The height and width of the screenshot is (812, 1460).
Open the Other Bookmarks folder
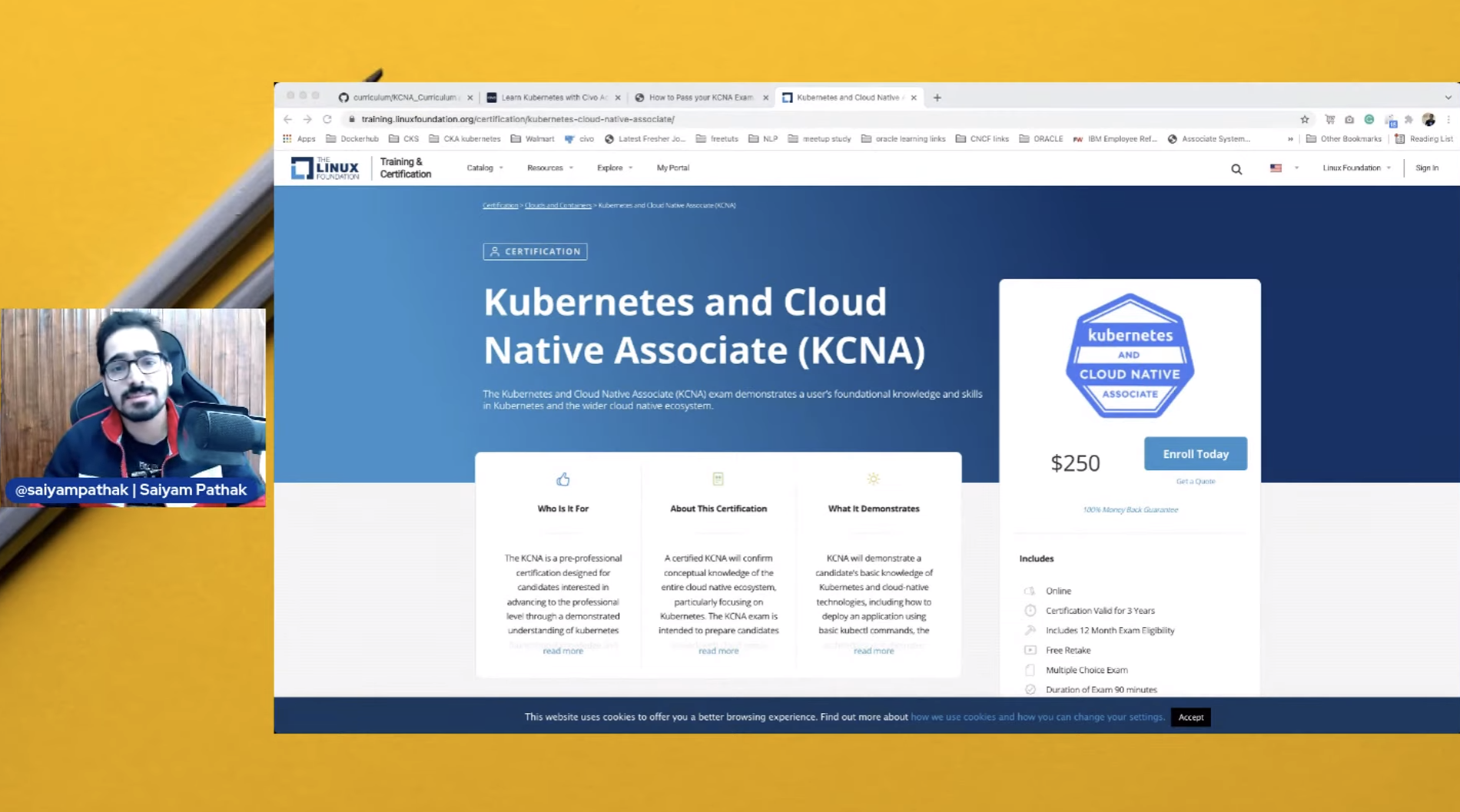click(1343, 139)
